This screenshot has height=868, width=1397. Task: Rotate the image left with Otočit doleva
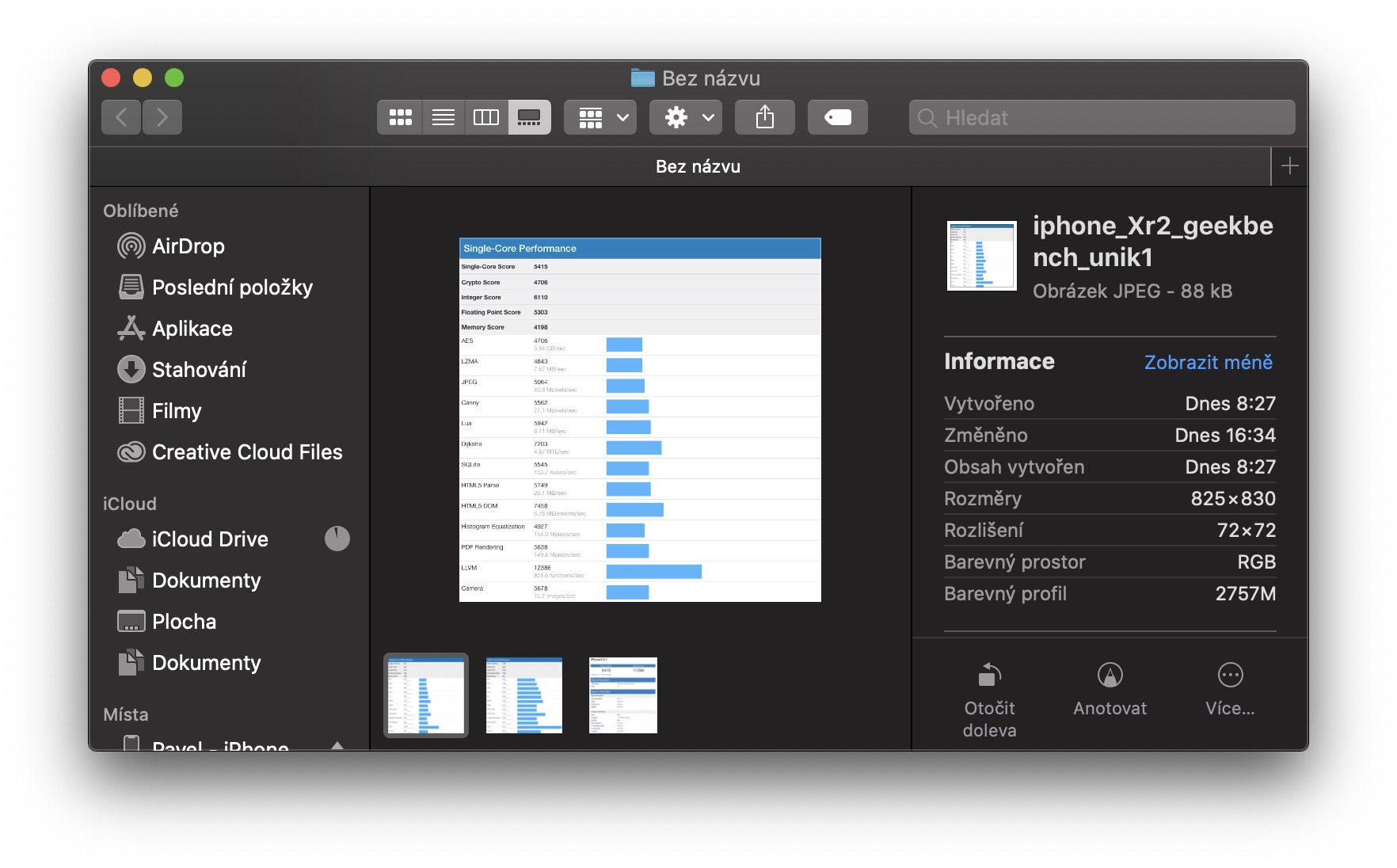click(x=990, y=700)
